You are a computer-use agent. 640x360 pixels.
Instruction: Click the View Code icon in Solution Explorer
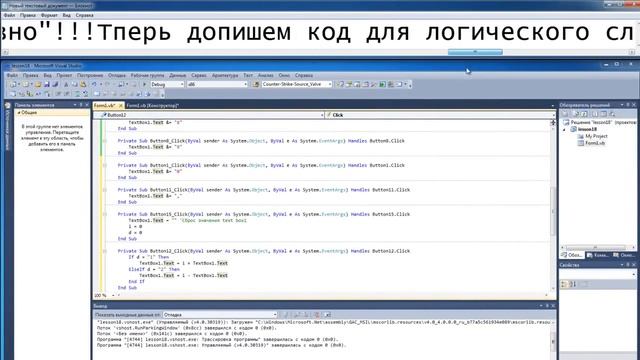[595, 114]
